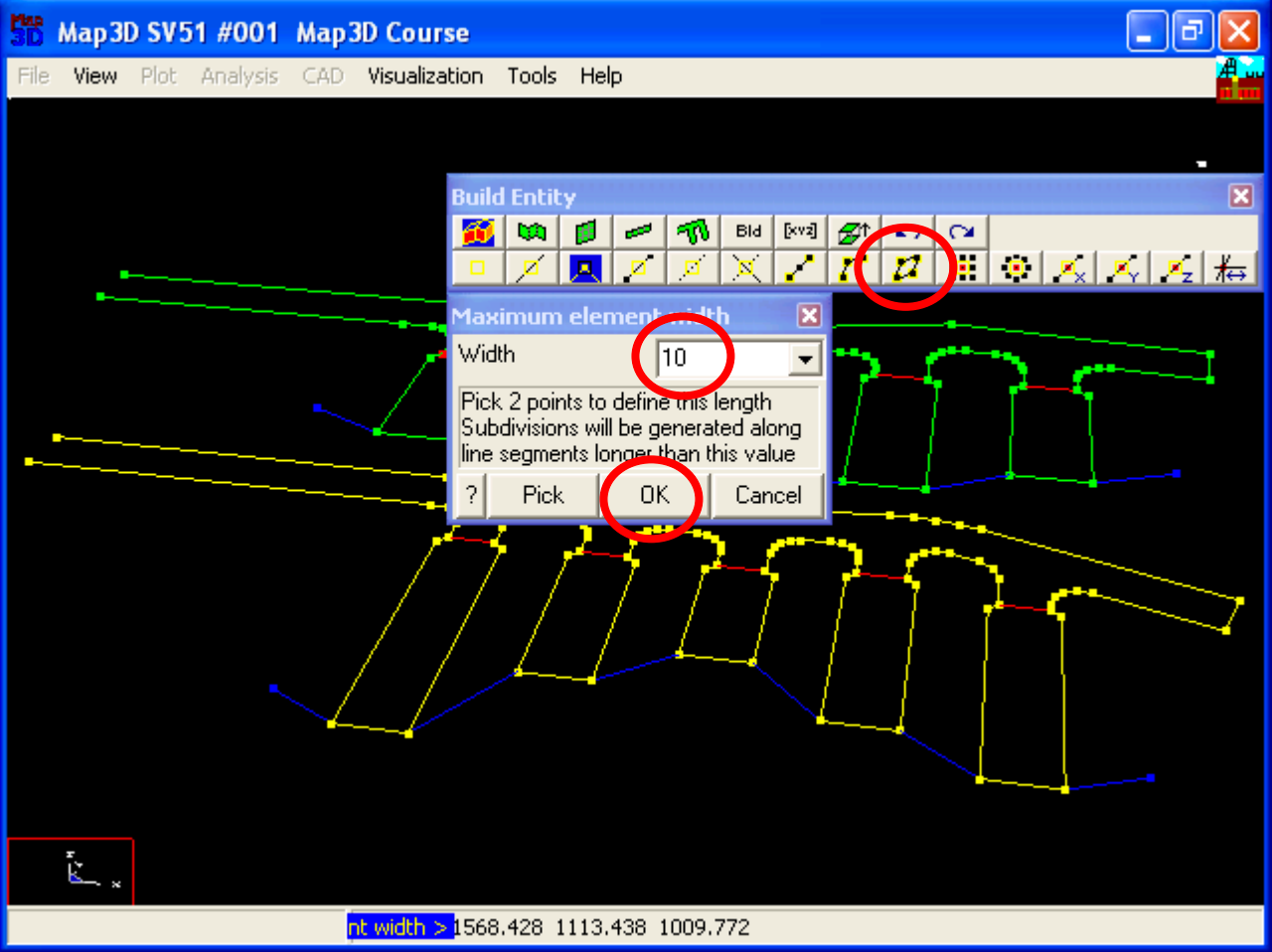The image size is (1272, 952).
Task: Select the closed polygon loop subdivide icon
Action: (906, 267)
